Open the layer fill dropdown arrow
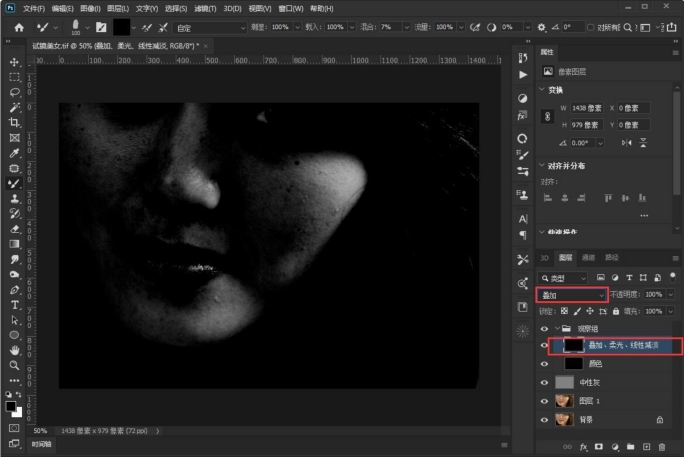 670,311
